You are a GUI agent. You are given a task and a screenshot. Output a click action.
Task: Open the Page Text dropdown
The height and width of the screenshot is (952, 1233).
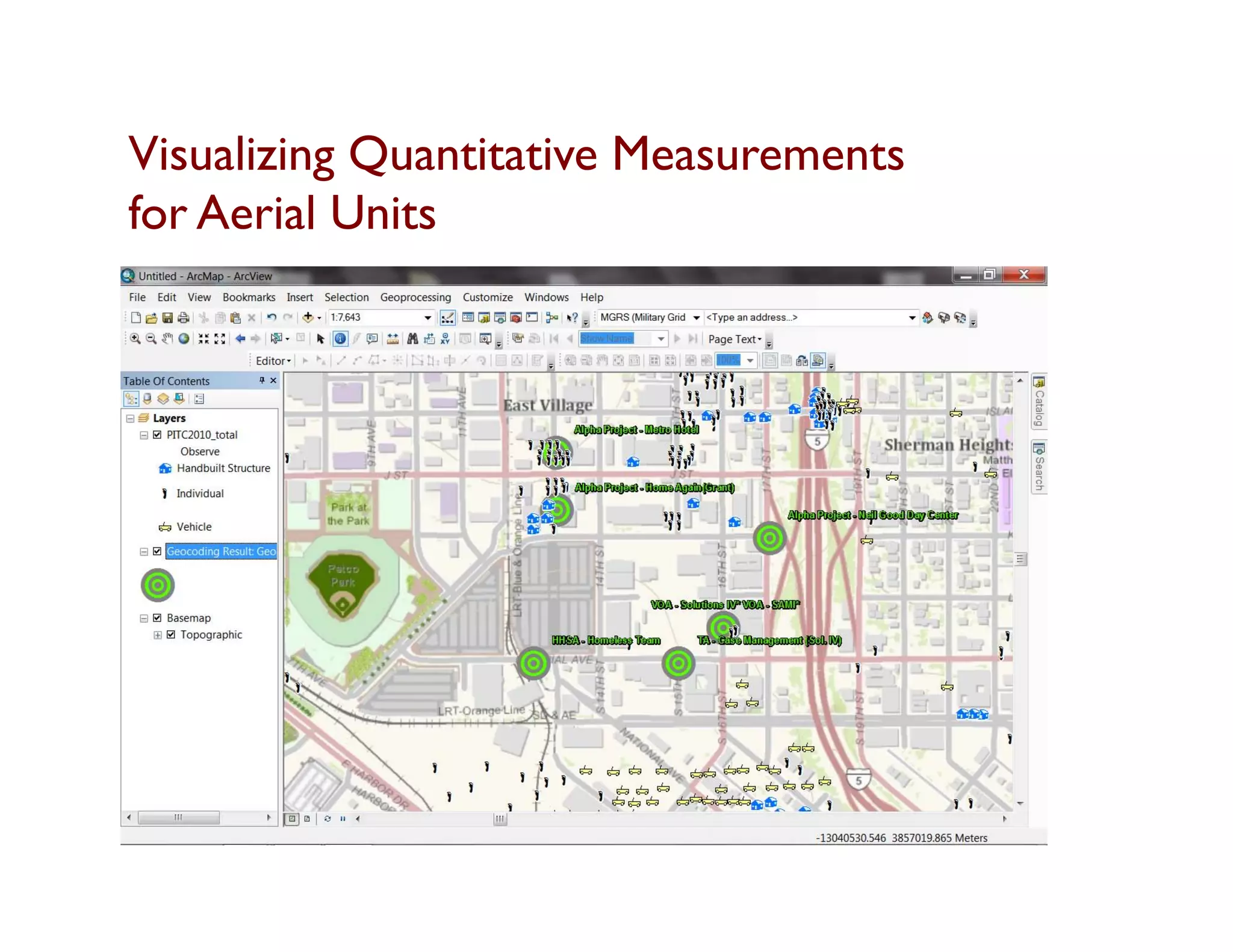point(735,339)
